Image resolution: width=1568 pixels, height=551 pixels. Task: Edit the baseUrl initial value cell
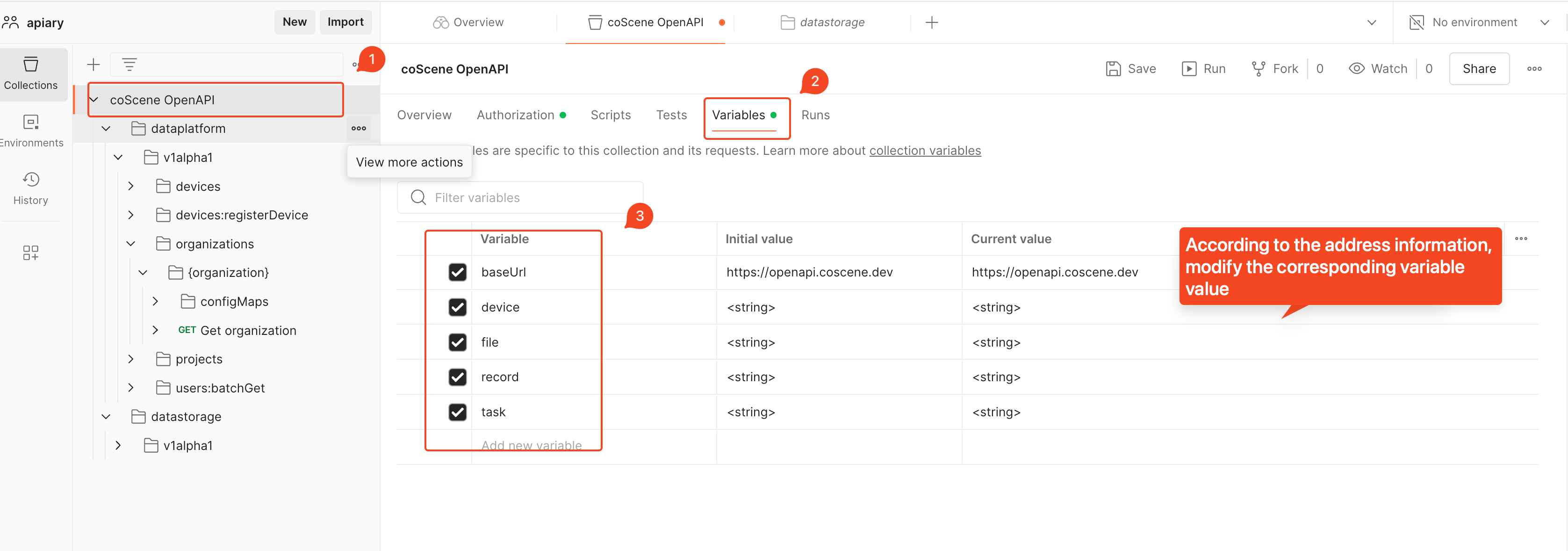point(839,272)
